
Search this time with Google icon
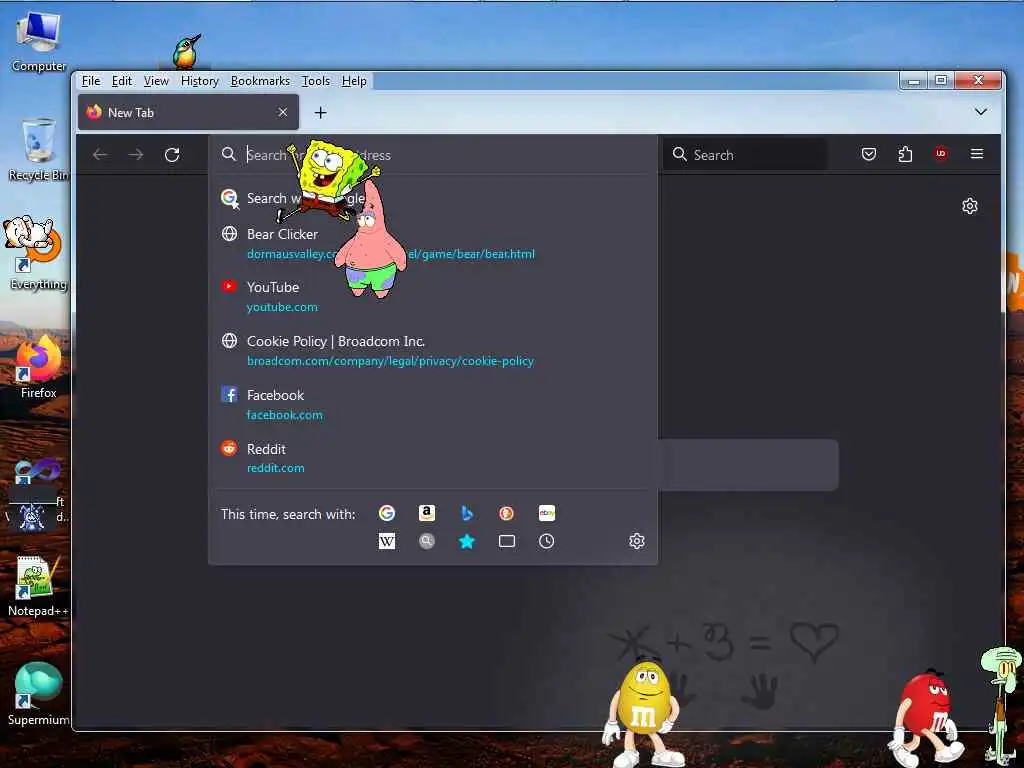tap(387, 513)
